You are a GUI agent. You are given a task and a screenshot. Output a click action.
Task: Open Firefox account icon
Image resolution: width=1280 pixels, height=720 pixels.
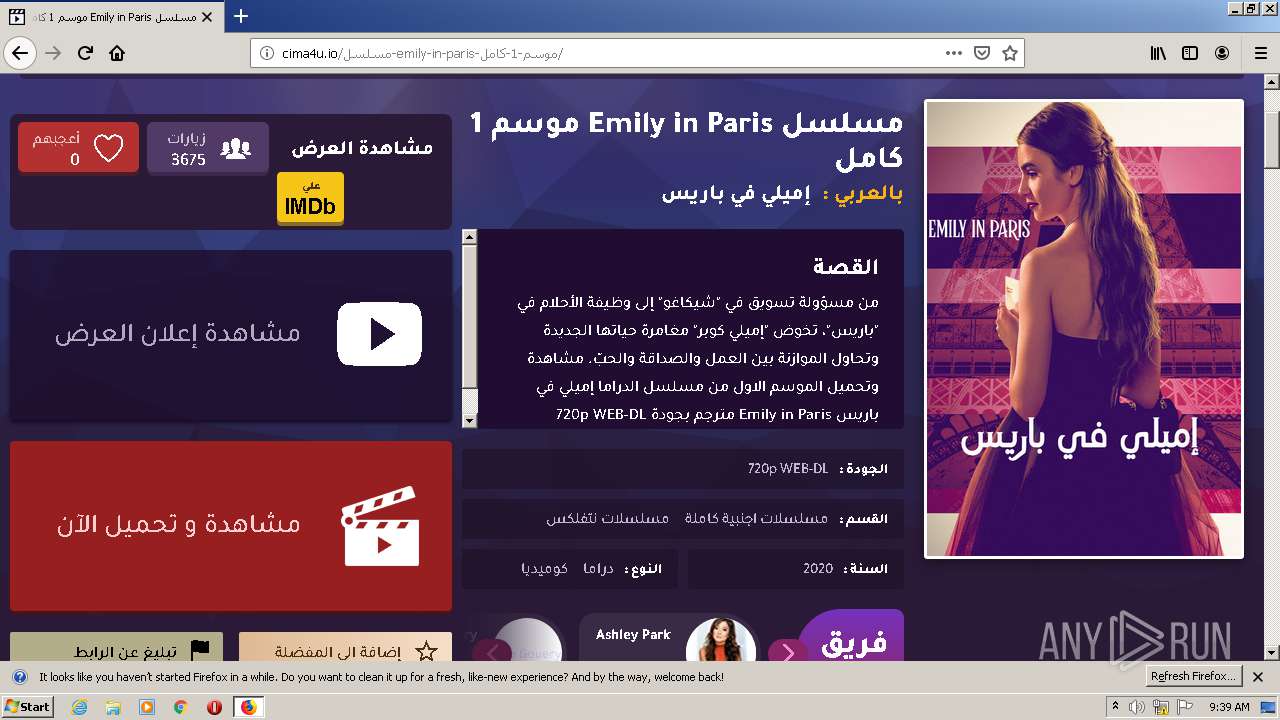1222,53
